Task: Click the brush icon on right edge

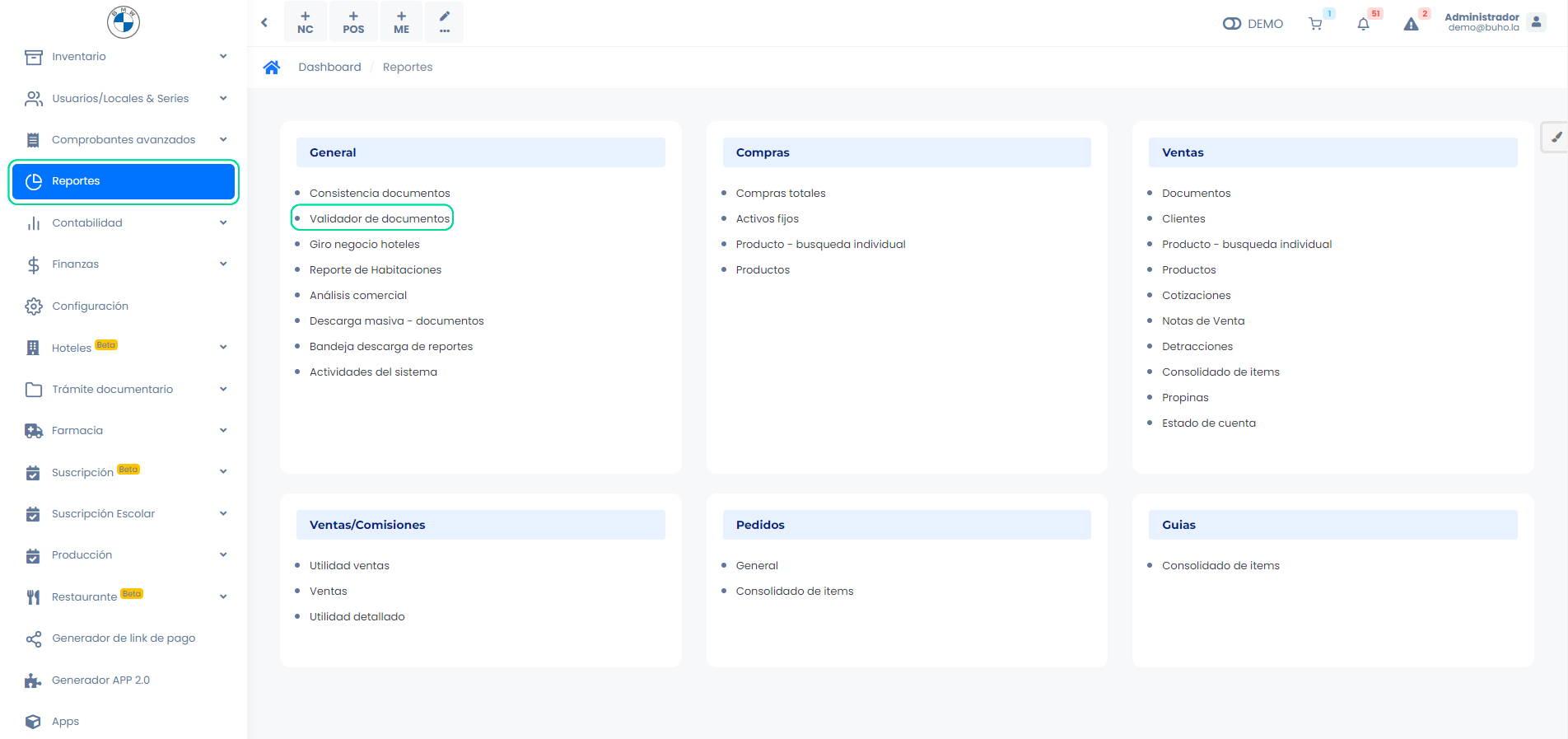Action: tap(1556, 138)
